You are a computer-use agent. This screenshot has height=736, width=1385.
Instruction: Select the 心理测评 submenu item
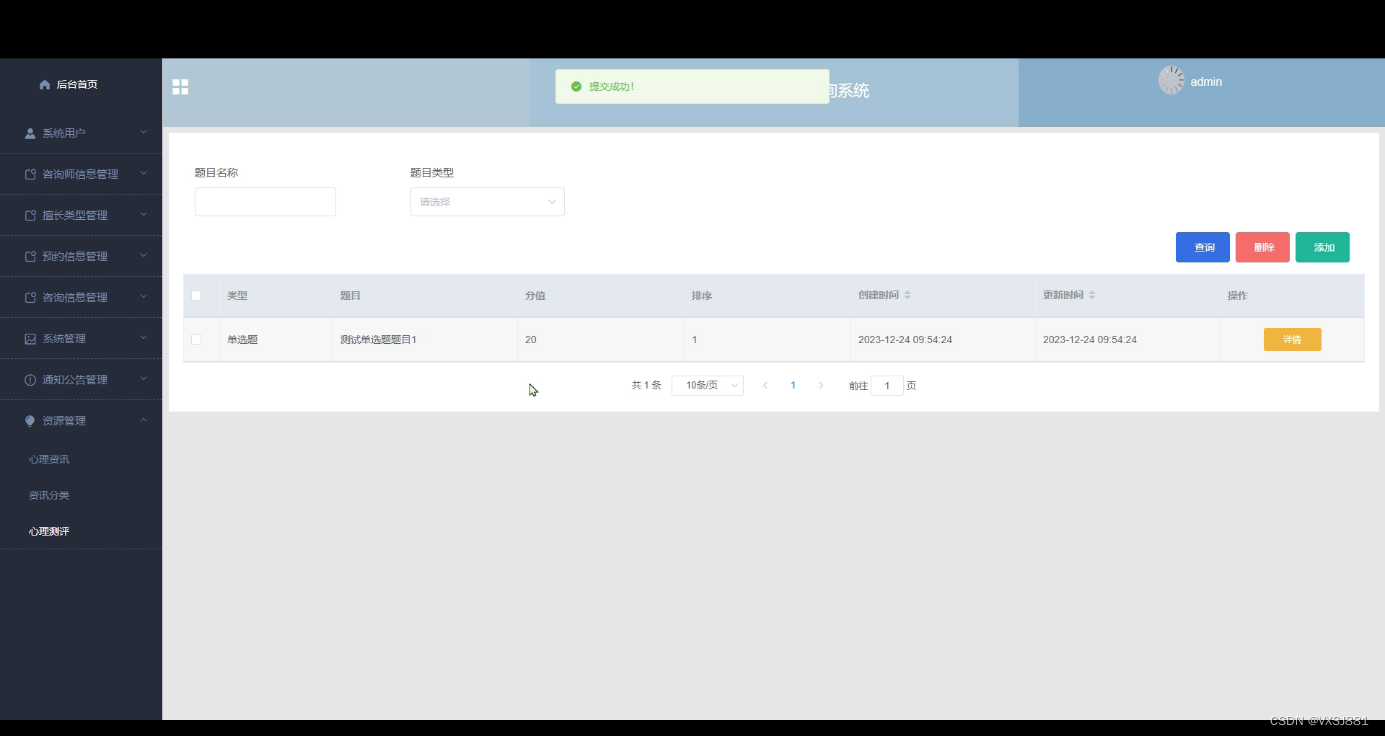coord(49,531)
